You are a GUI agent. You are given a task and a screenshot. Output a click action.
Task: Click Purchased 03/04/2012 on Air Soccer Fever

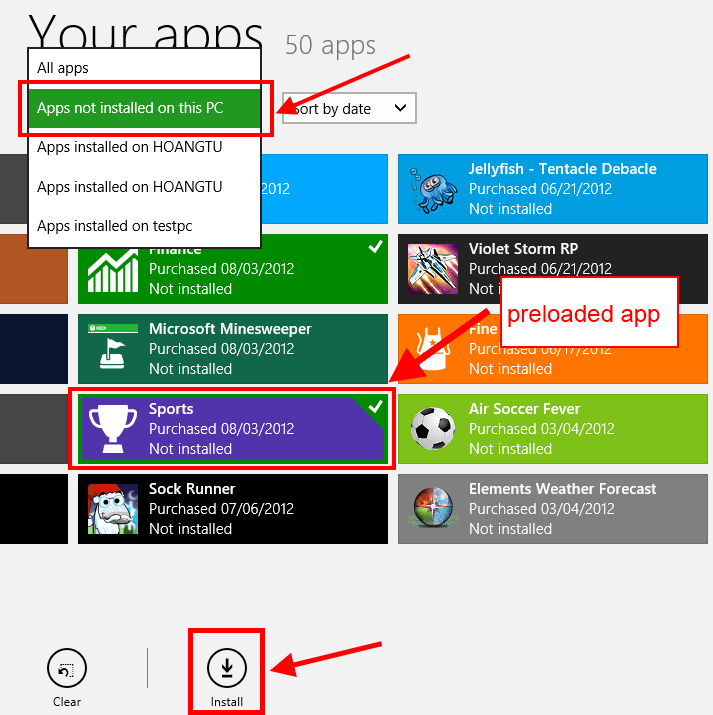click(x=542, y=429)
